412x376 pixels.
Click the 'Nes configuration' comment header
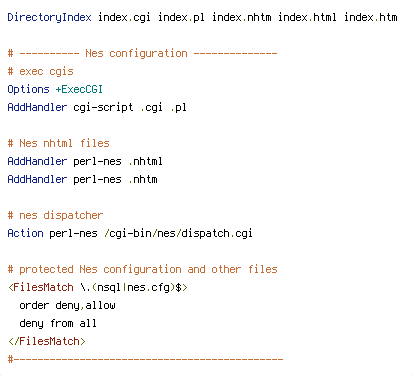(x=142, y=53)
